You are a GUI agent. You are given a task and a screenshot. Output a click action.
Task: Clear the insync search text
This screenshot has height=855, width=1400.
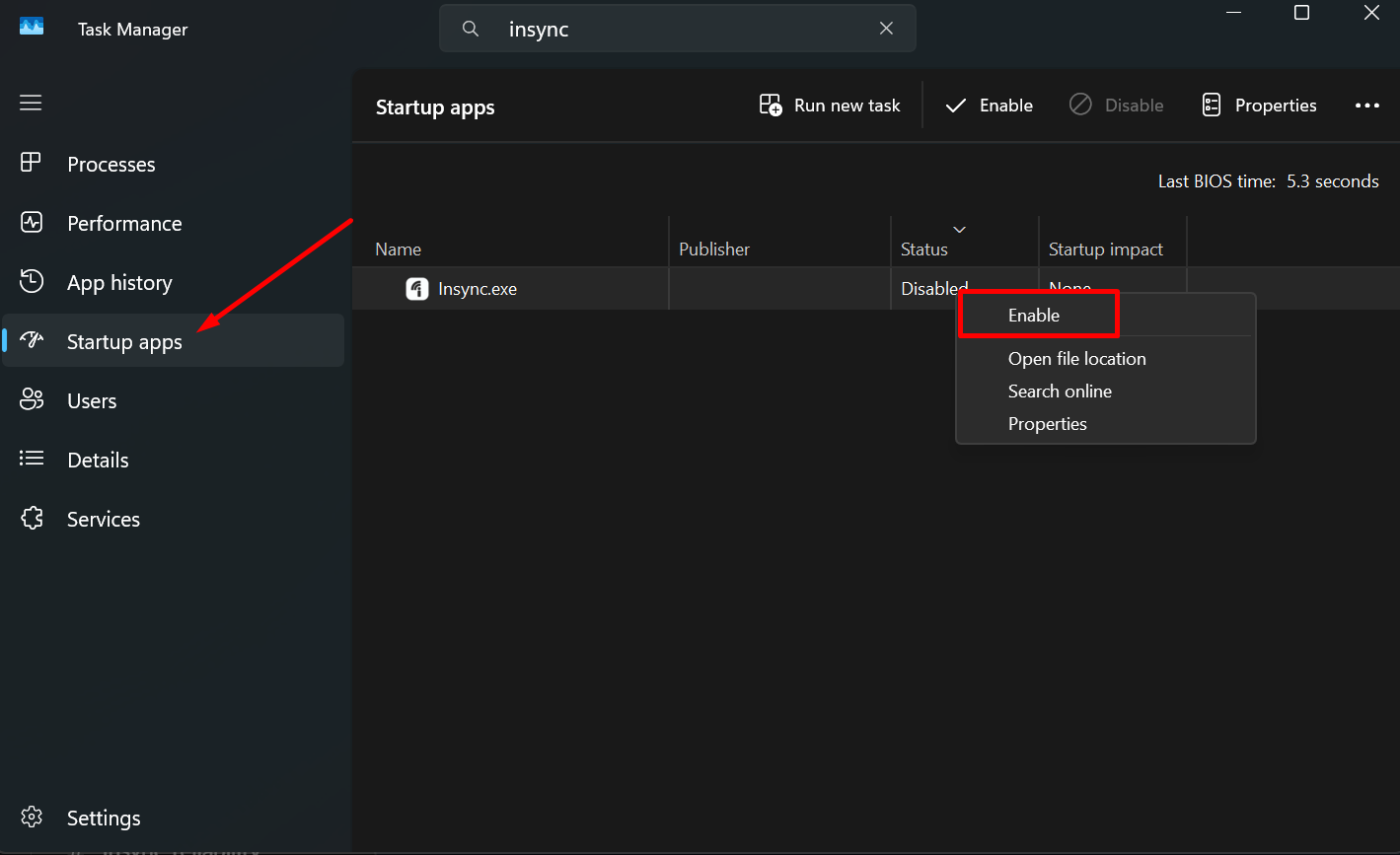pyautogui.click(x=886, y=29)
